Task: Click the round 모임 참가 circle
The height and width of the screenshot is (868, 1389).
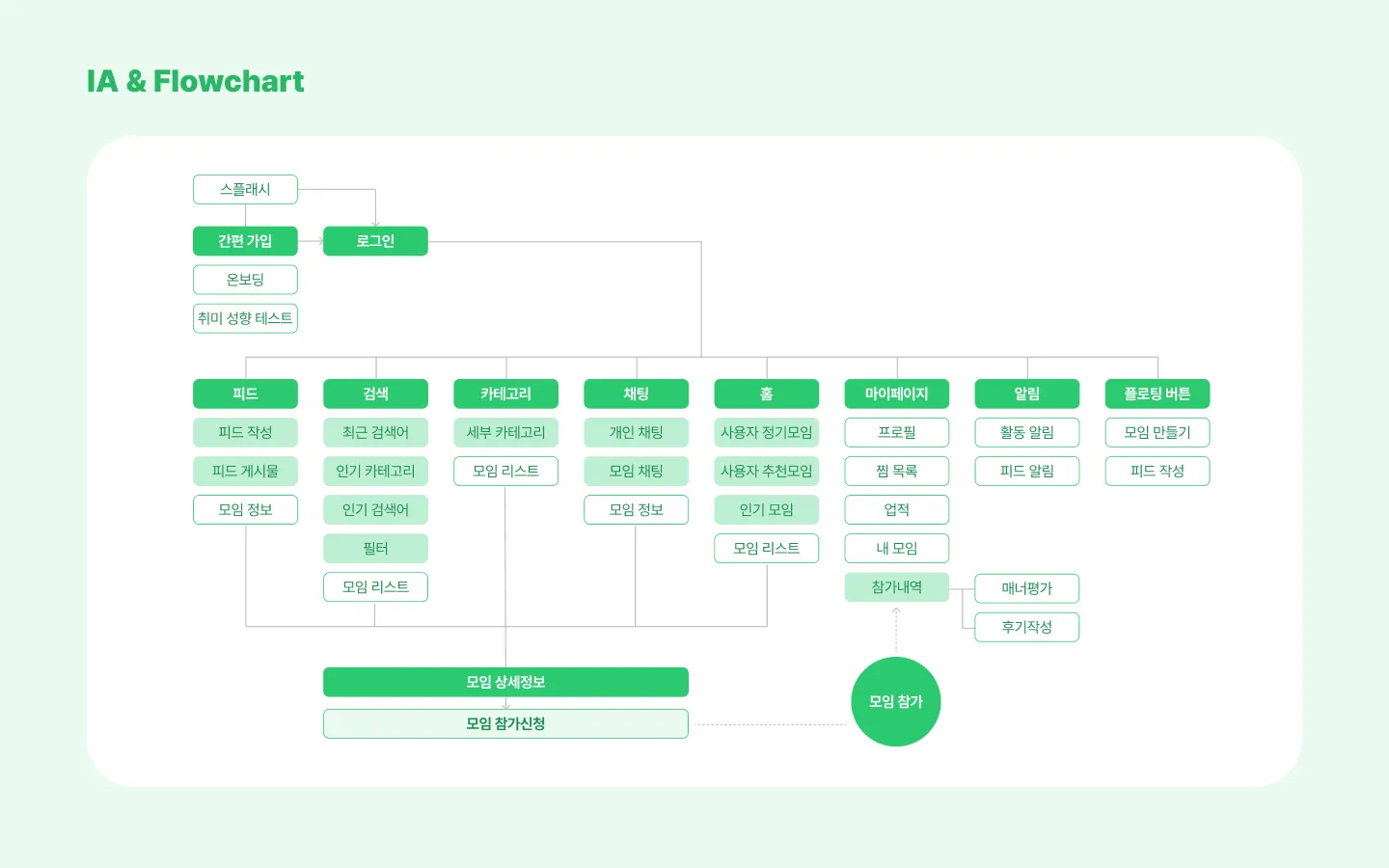Action: click(896, 701)
